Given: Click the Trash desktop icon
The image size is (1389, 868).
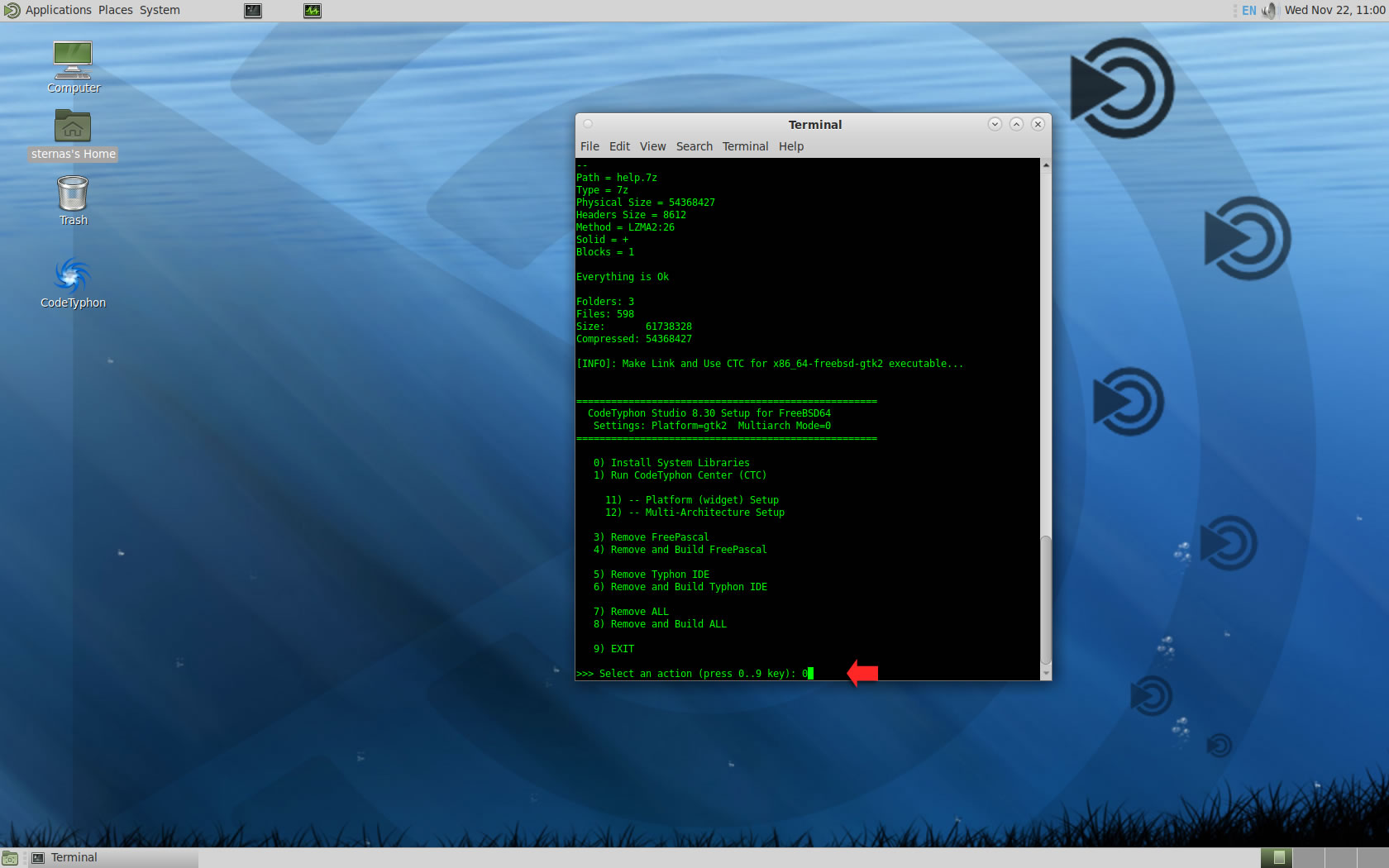Looking at the screenshot, I should [73, 195].
